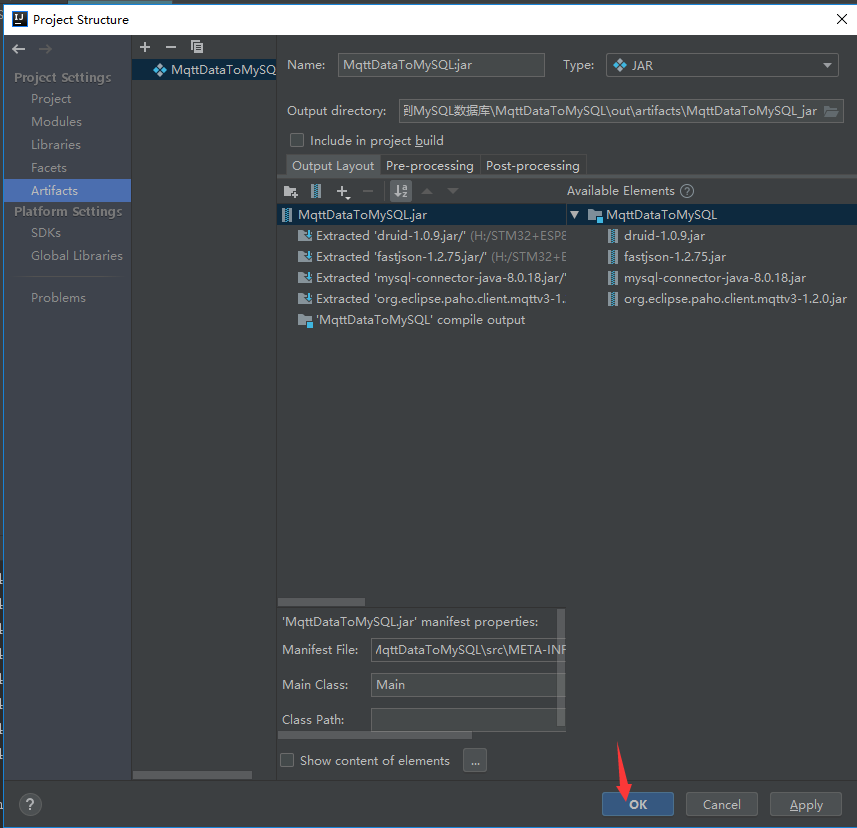Viewport: 857px width, 828px height.
Task: Click the back navigation arrow
Action: coord(19,49)
